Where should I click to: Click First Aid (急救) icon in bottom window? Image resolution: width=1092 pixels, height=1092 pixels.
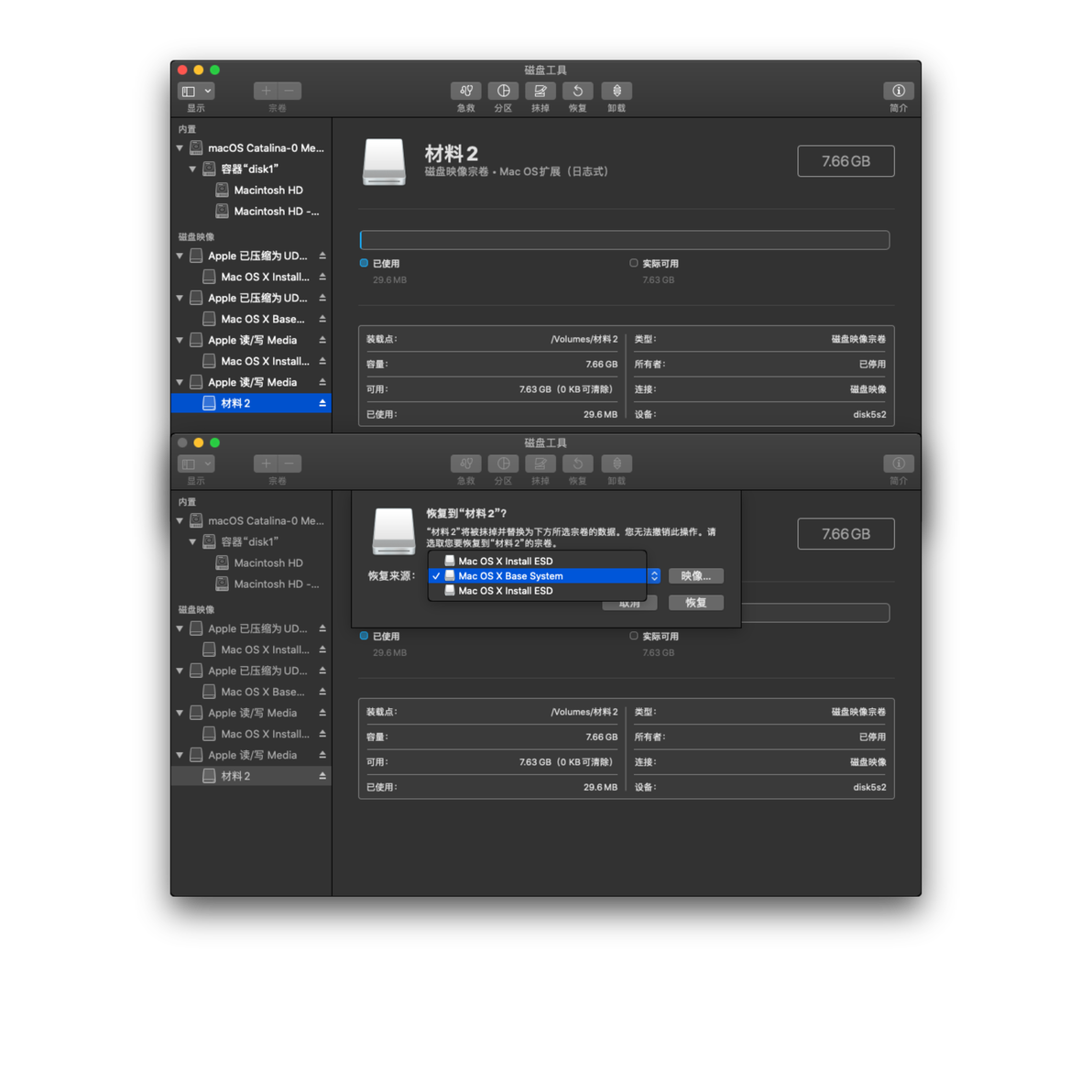click(x=466, y=464)
